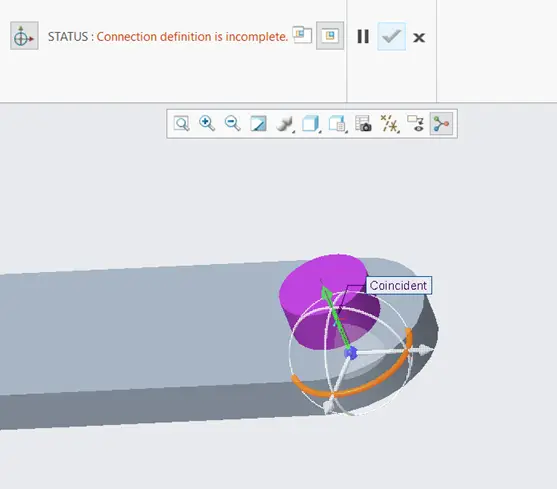Toggle show component in assembly window
This screenshot has height=489, width=557.
pos(330,36)
